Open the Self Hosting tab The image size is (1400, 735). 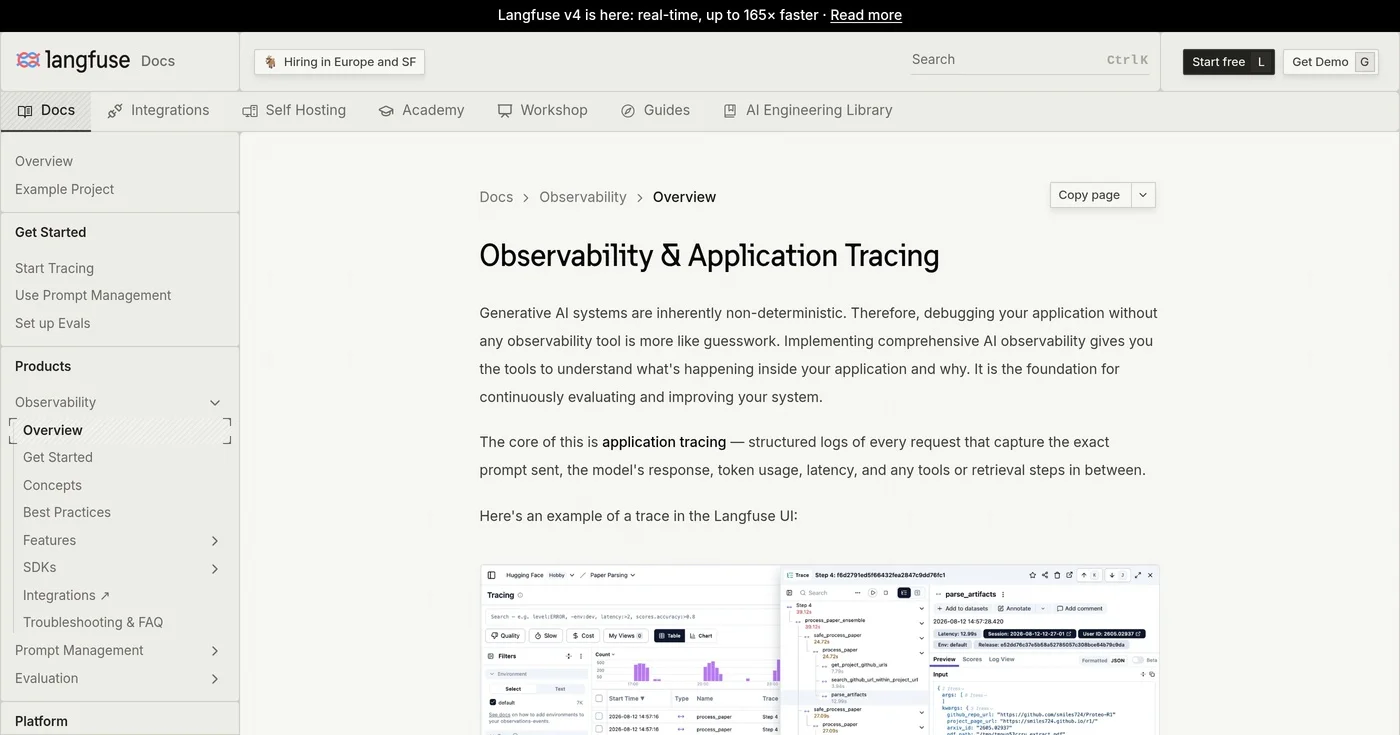pos(294,111)
